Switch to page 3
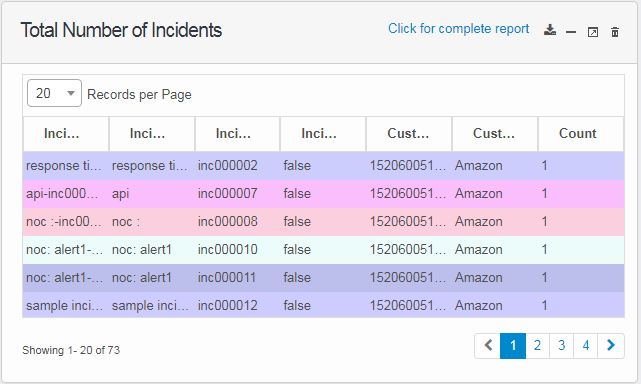This screenshot has height=384, width=641. pos(561,346)
